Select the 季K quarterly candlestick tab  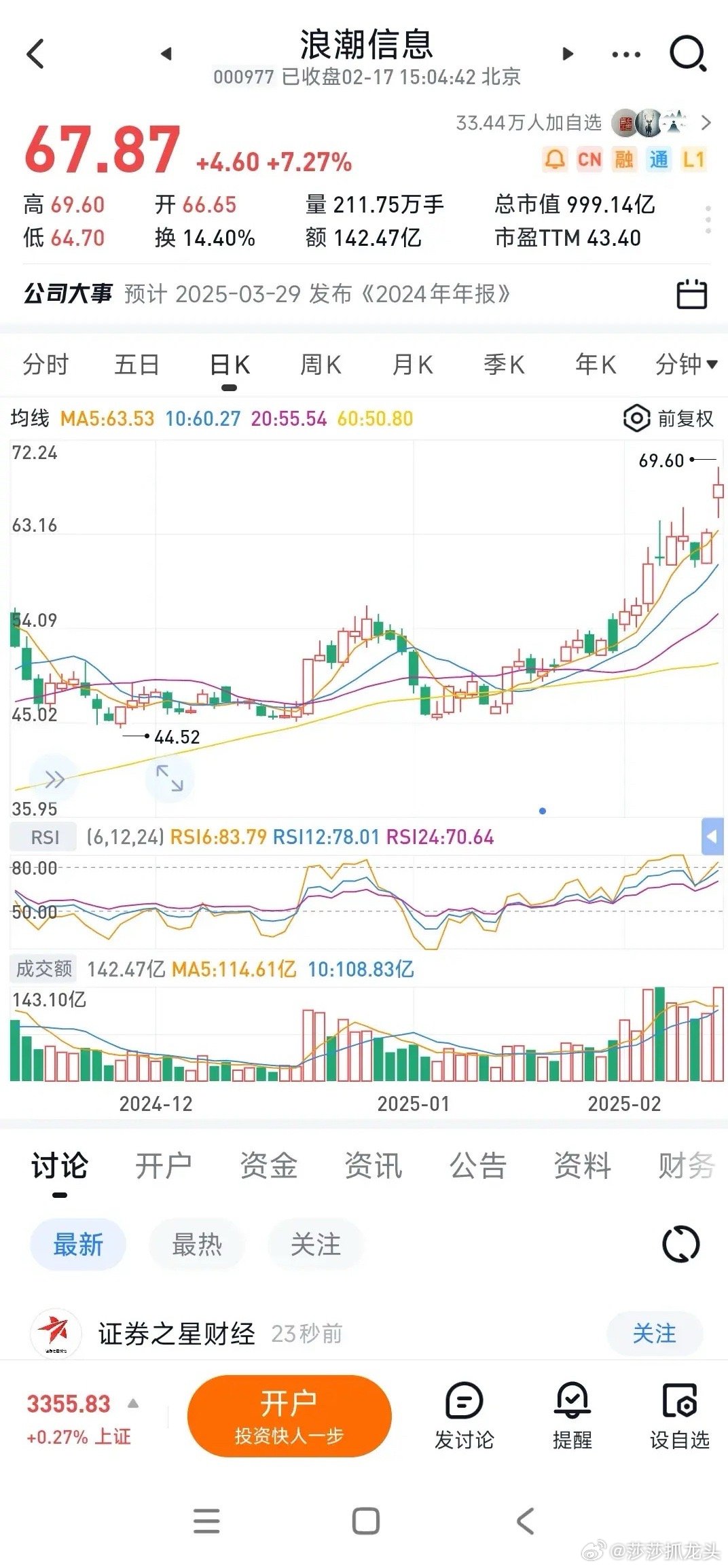tap(504, 365)
